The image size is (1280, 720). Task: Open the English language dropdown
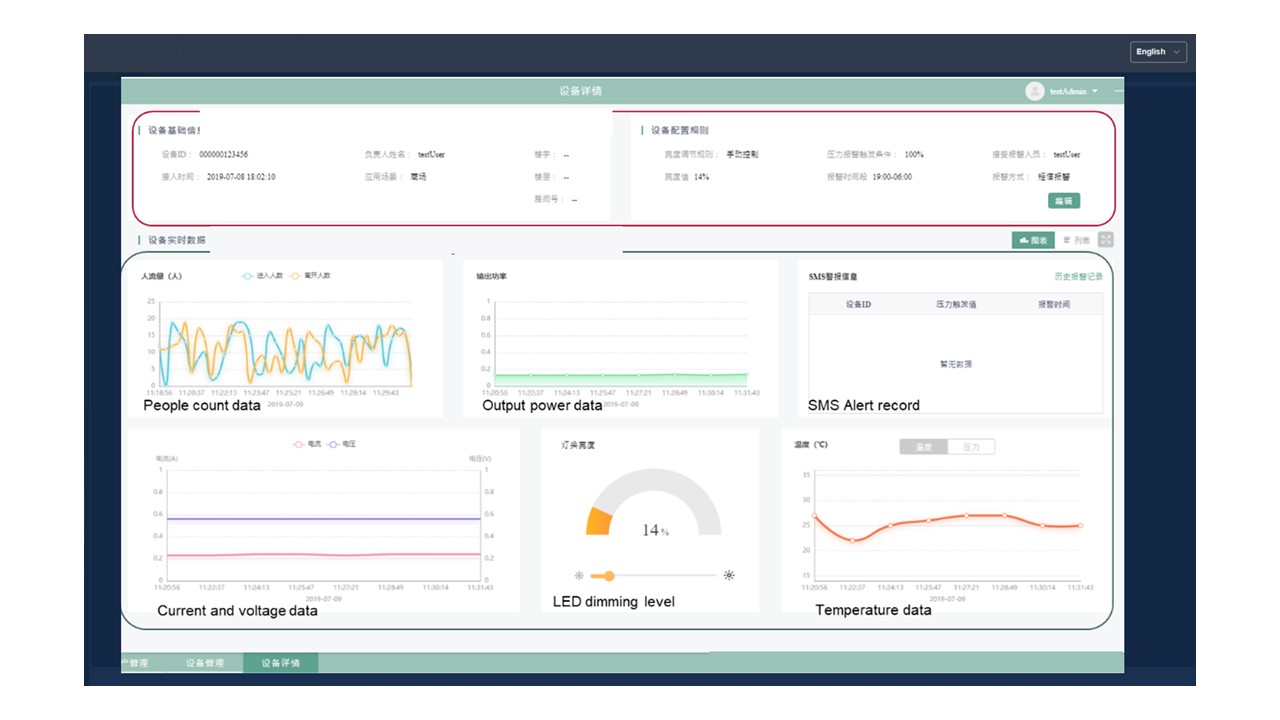1157,51
